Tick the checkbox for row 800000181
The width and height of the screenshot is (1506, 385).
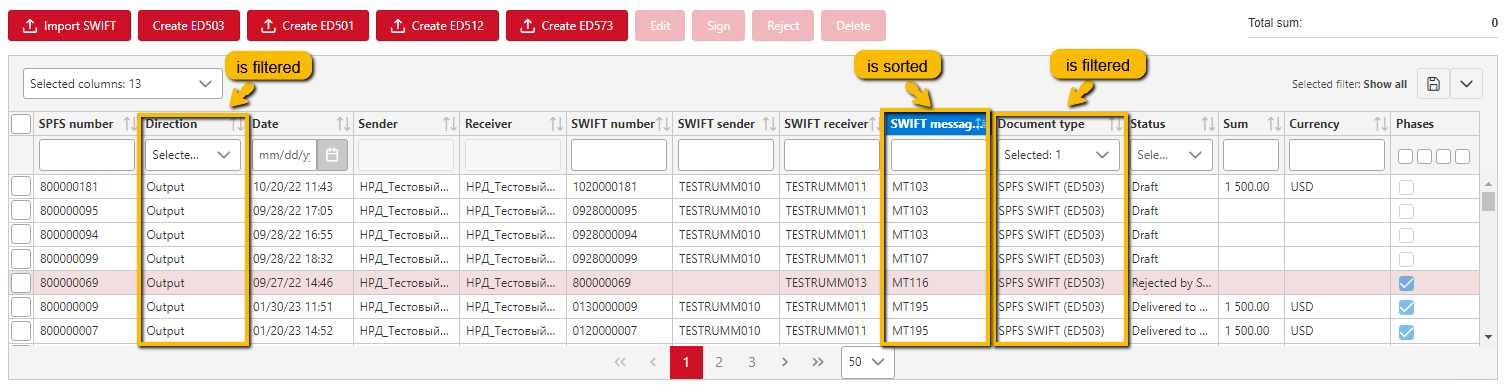click(x=21, y=186)
